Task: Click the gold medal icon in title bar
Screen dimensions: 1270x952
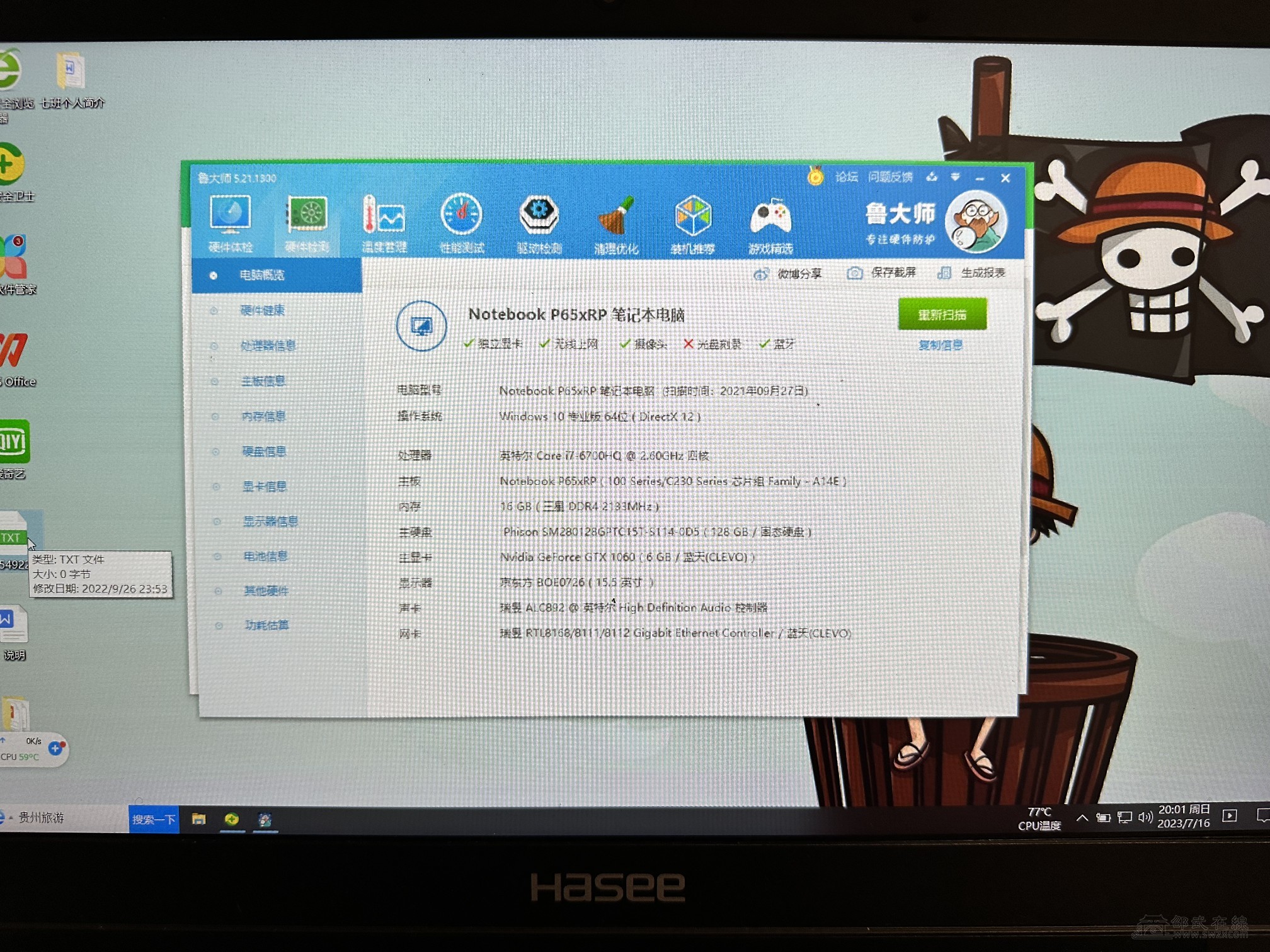Action: pyautogui.click(x=815, y=176)
